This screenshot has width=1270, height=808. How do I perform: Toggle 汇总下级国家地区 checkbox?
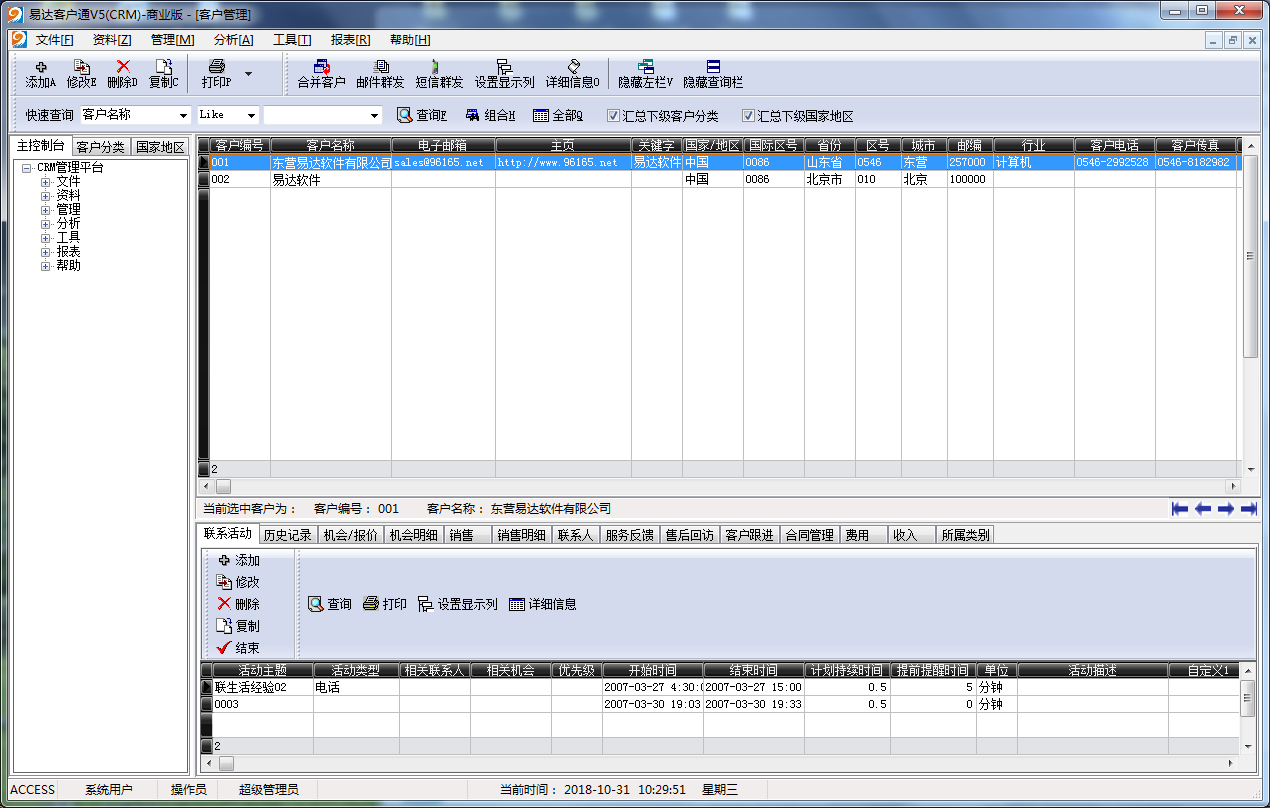point(748,116)
